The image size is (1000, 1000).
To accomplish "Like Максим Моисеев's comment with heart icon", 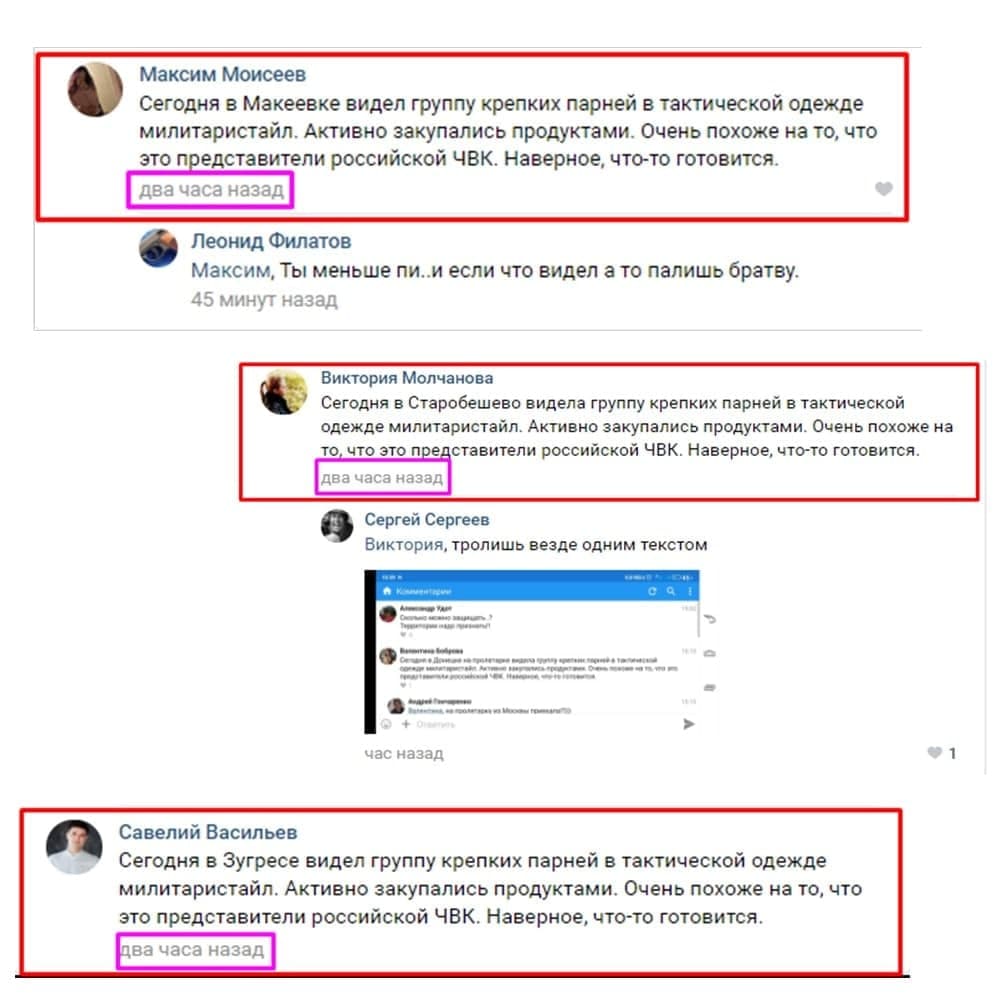I will pos(883,189).
